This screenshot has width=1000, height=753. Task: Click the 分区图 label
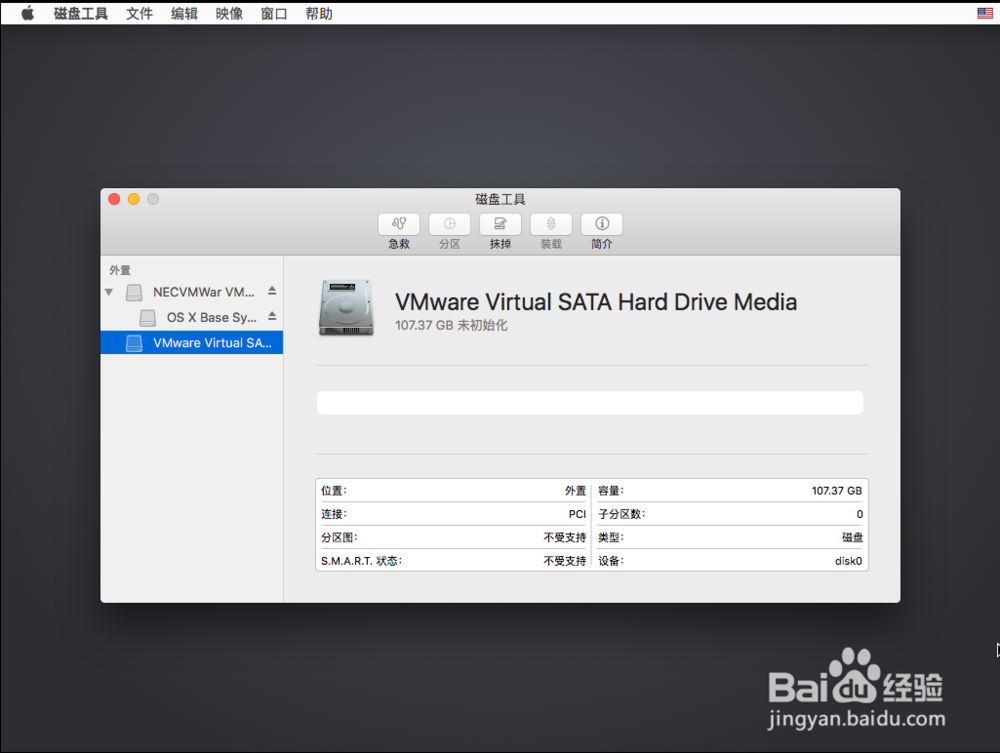coord(339,537)
